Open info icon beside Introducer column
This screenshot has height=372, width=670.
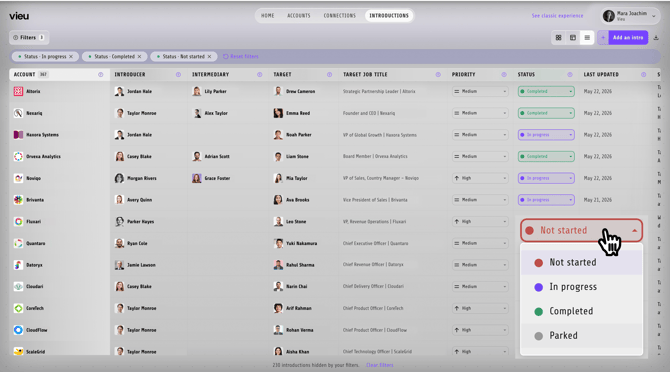click(178, 74)
